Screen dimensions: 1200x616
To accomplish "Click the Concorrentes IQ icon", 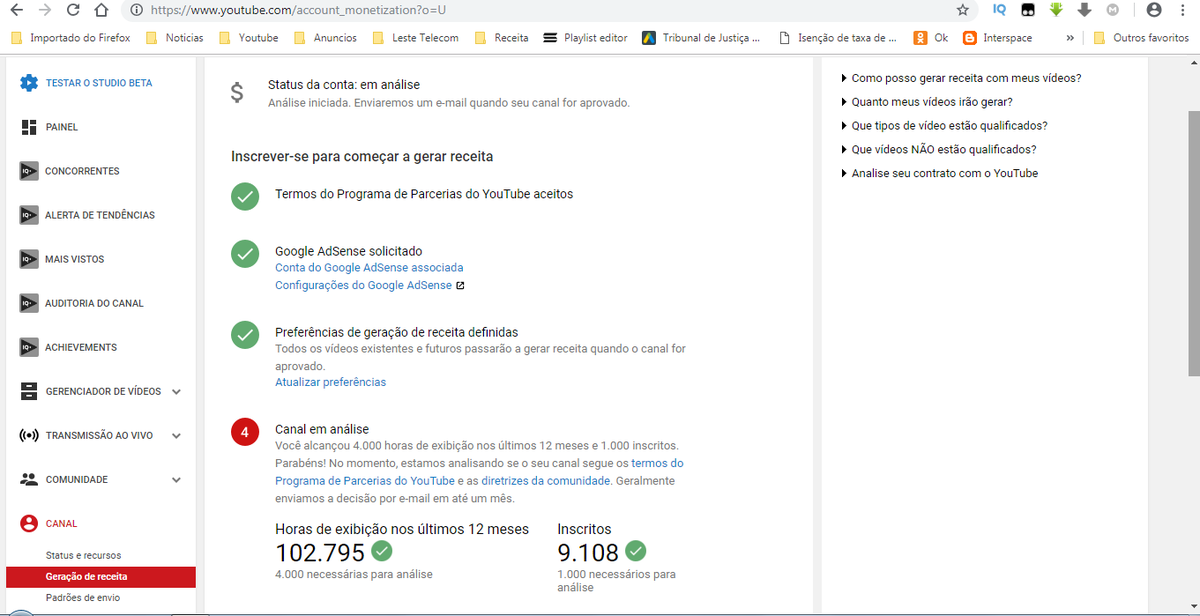I will coord(29,171).
